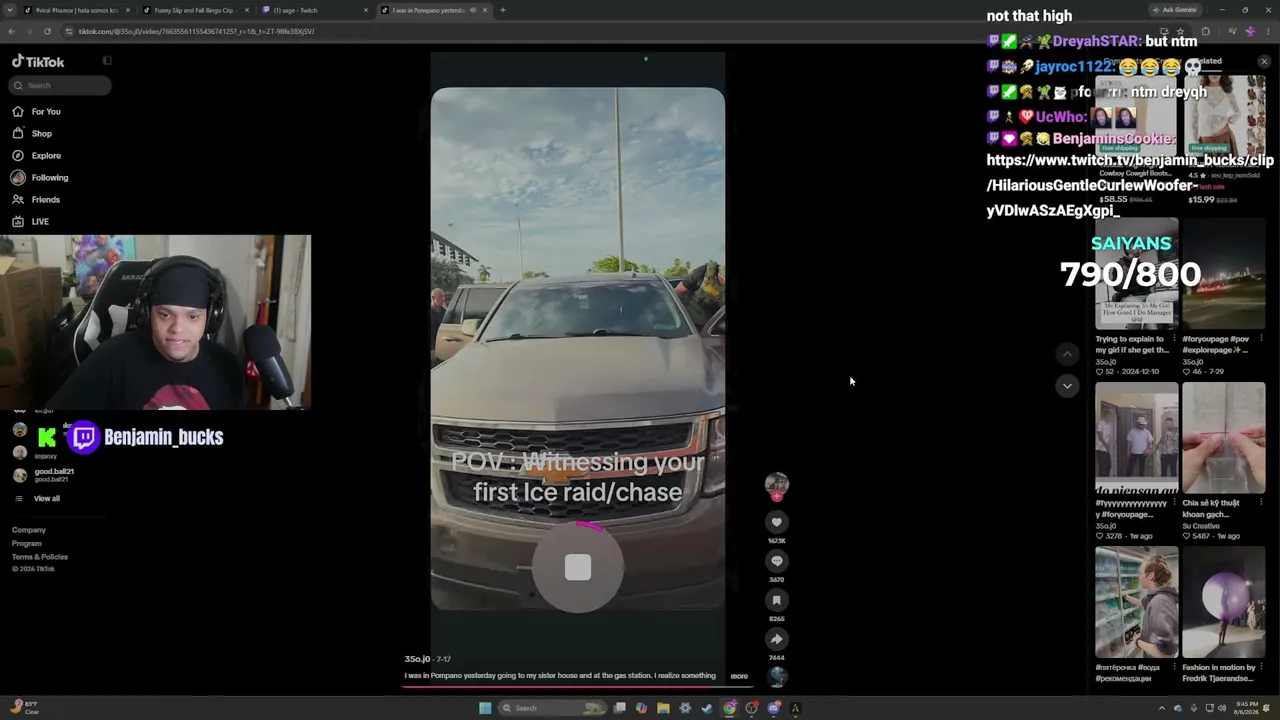Viewport: 1280px width, 720px height.
Task: Seek in the video progress bar
Action: [x=577, y=687]
